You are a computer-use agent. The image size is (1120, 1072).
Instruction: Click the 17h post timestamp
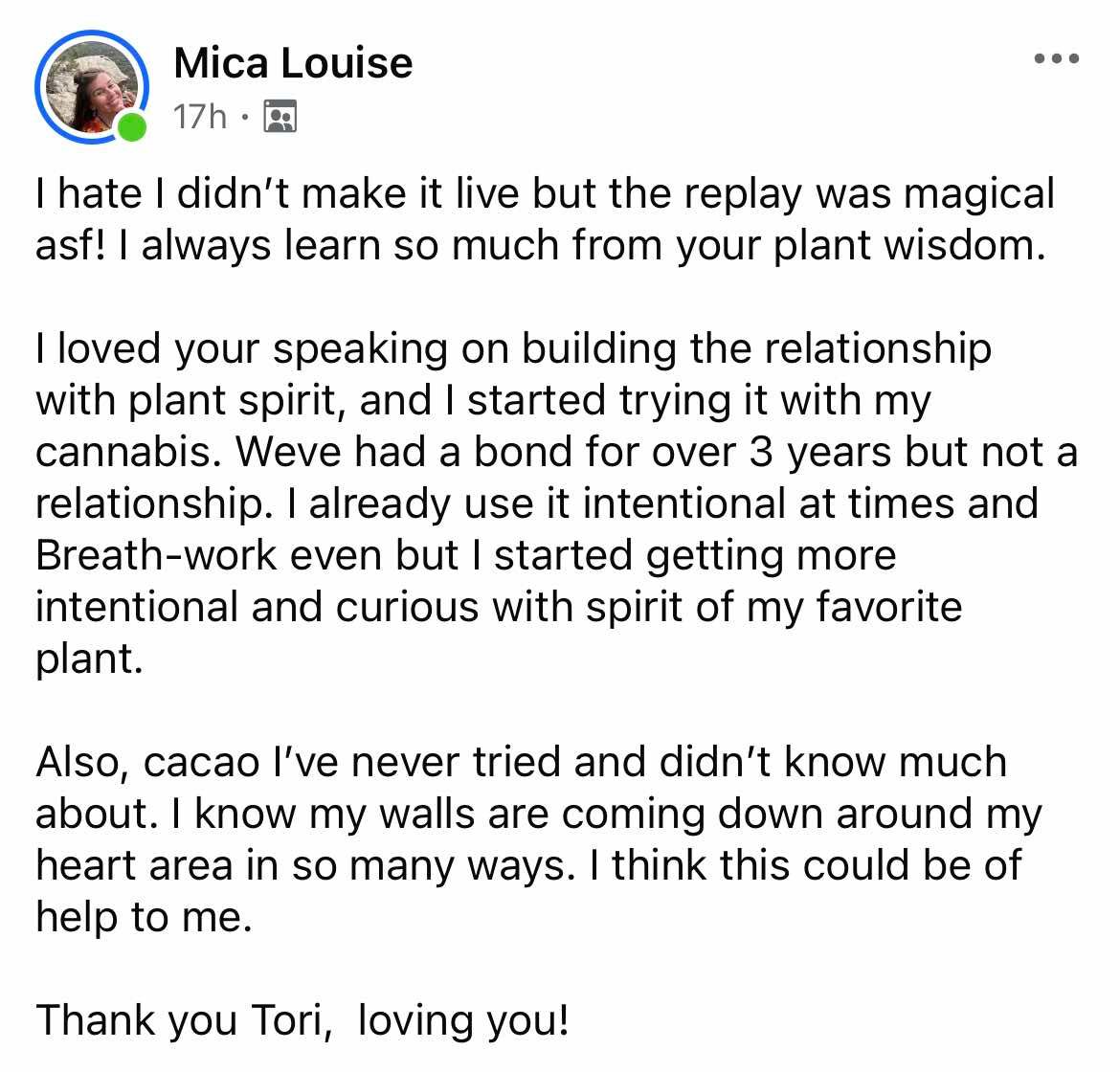coord(200,117)
